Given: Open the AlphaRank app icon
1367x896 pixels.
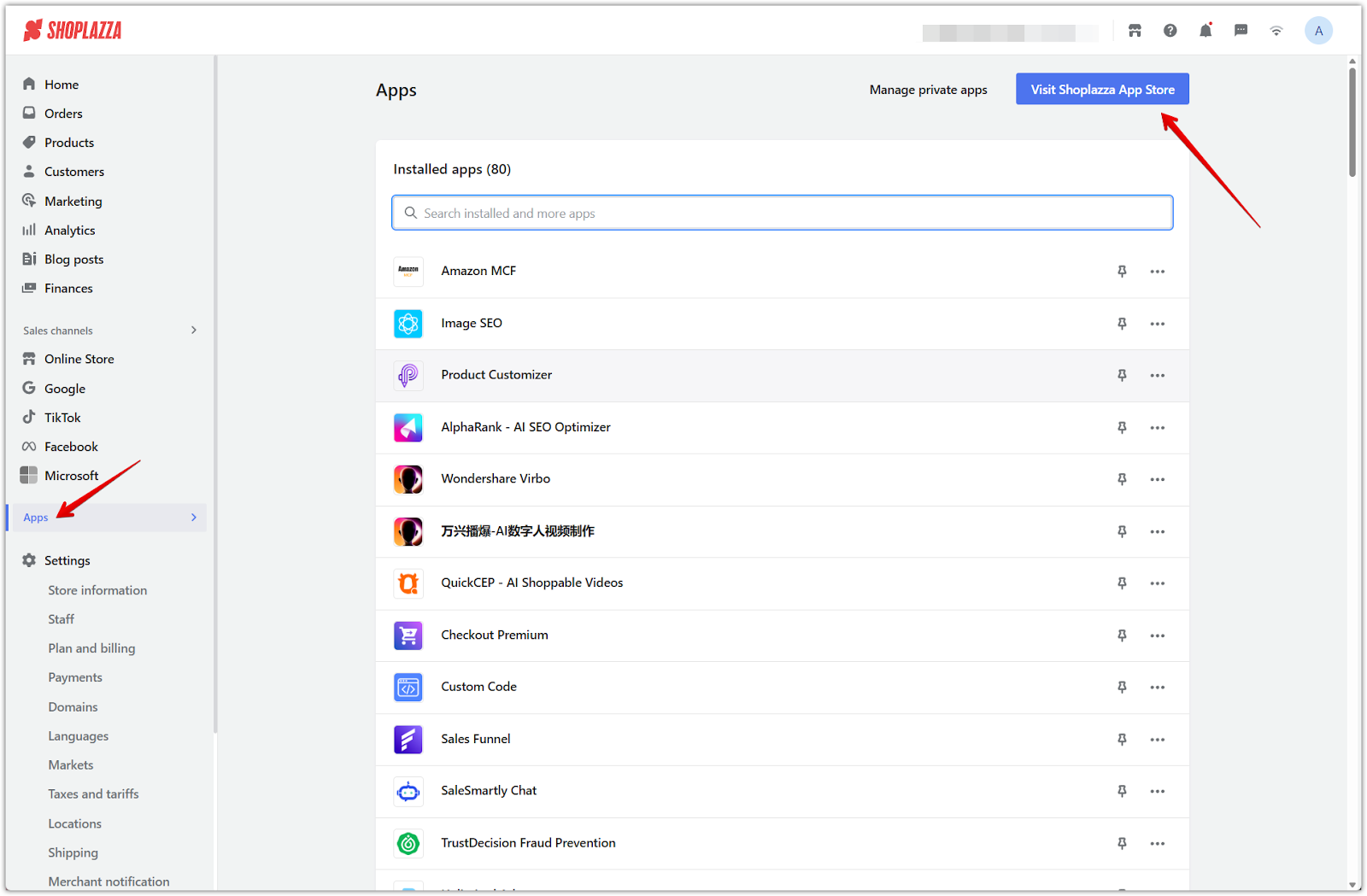Looking at the screenshot, I should click(408, 427).
